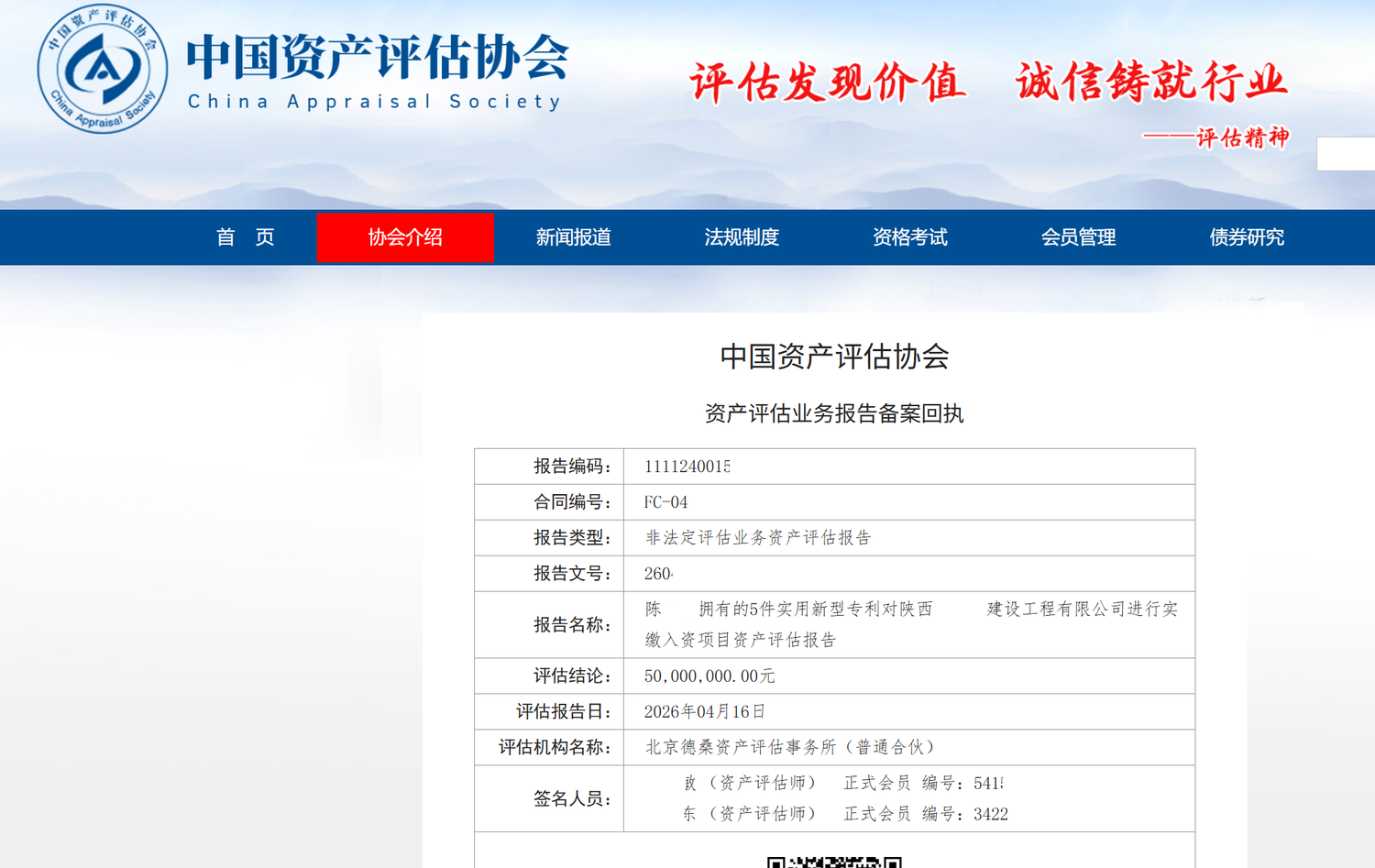Select the 协会介绍 navigation tab

(405, 237)
